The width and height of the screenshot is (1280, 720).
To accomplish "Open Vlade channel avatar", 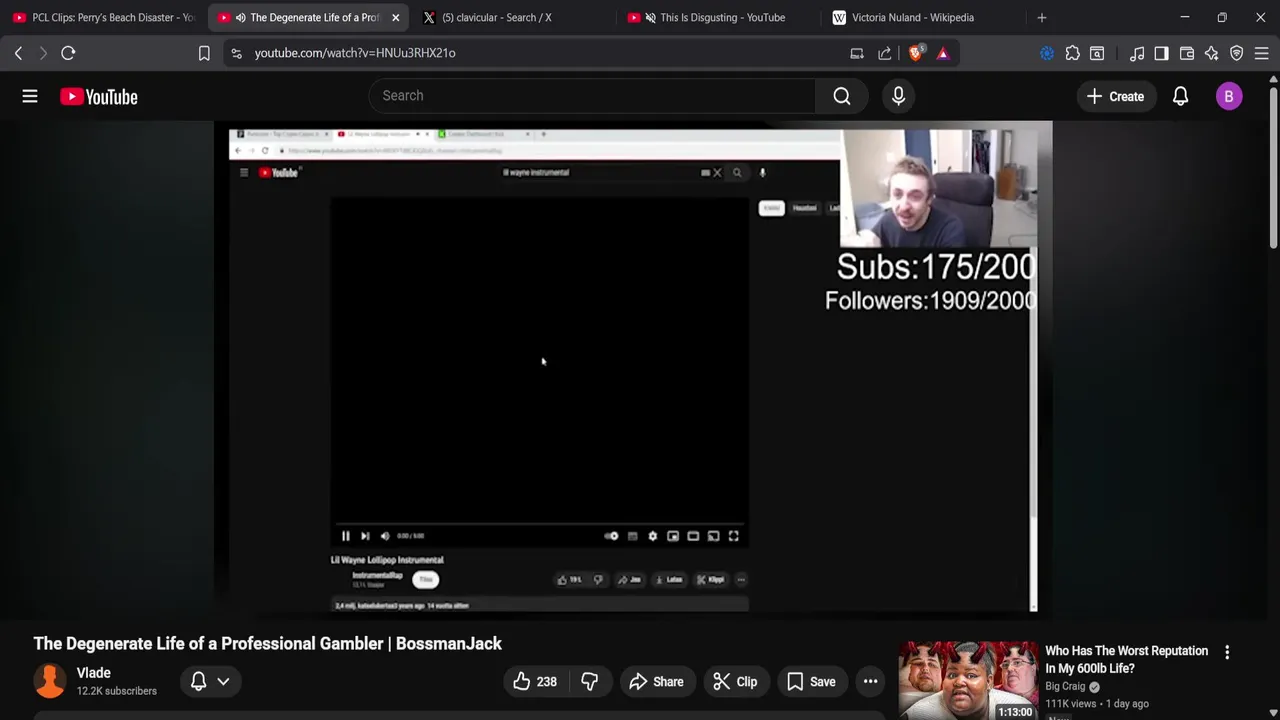I will (x=50, y=681).
